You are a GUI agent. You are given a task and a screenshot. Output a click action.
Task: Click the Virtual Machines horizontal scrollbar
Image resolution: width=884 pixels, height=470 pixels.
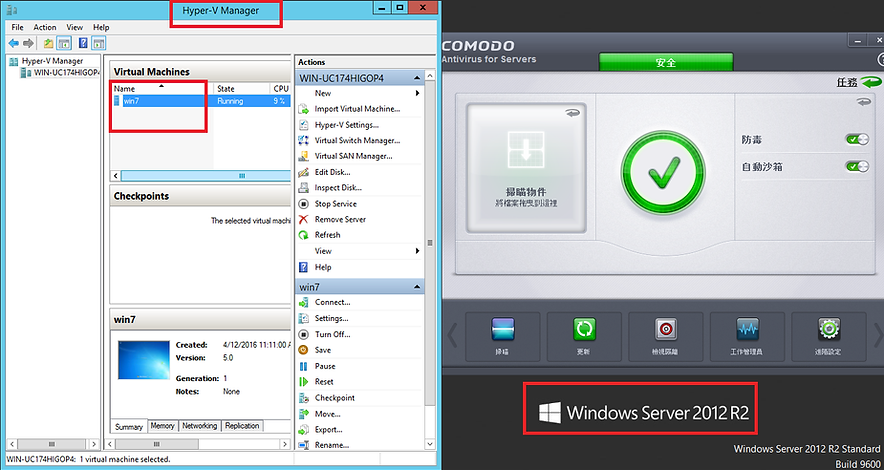205,176
